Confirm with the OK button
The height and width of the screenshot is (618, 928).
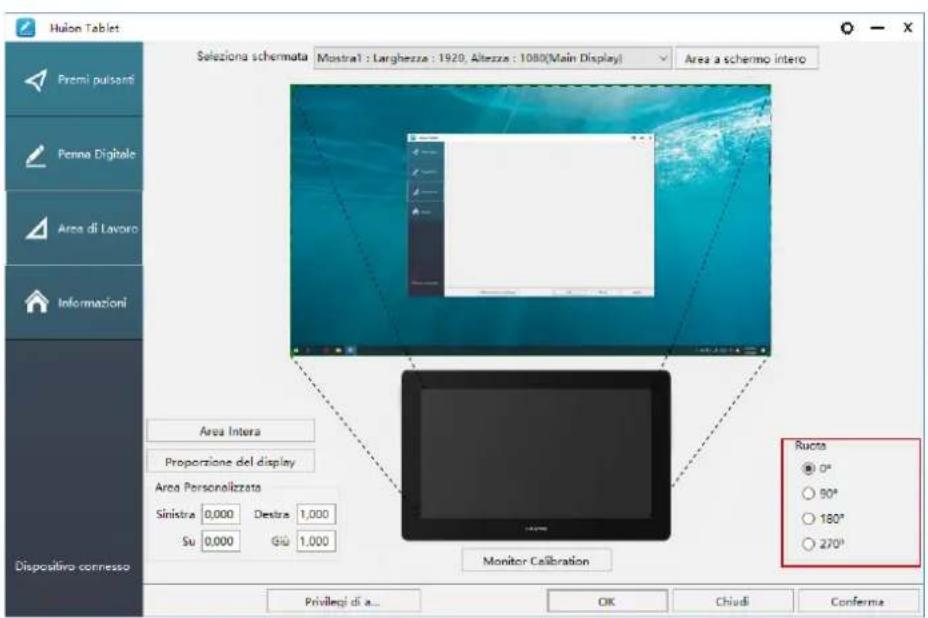coord(607,601)
